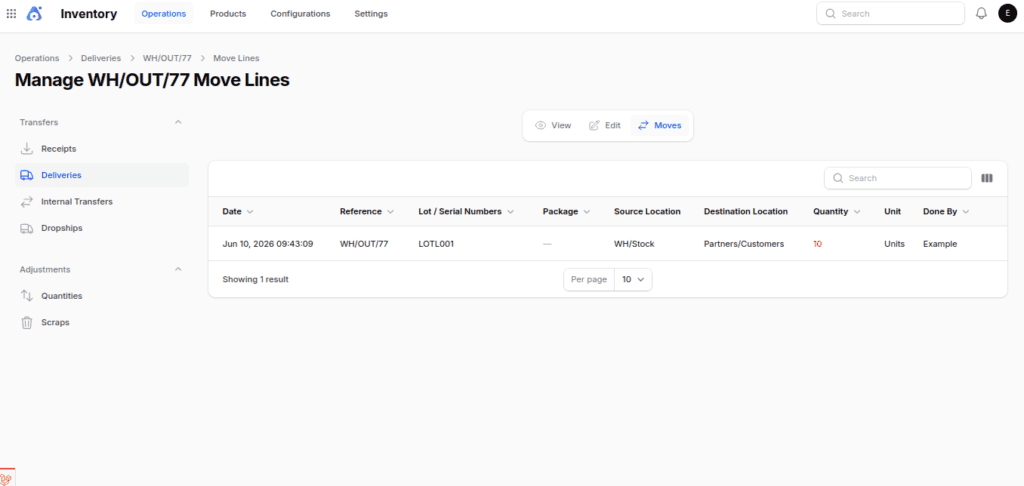Click the WH/OUT/77 reference cell

click(364, 244)
